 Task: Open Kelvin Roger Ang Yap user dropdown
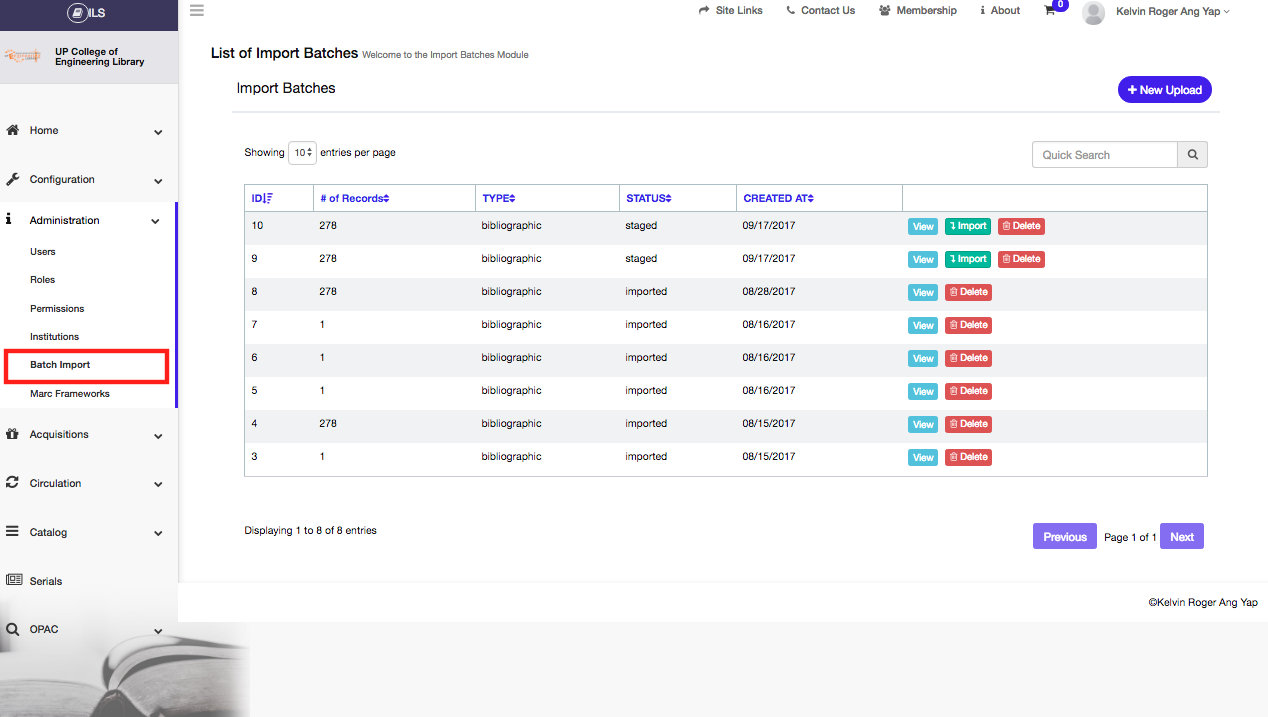[1172, 11]
